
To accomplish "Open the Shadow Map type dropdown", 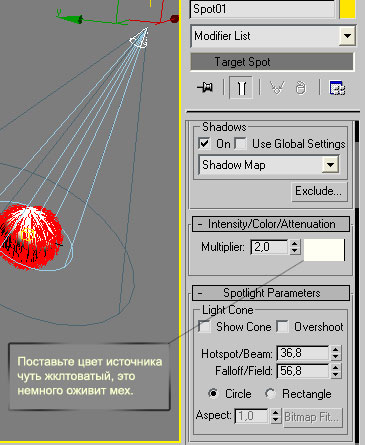I will [x=330, y=165].
